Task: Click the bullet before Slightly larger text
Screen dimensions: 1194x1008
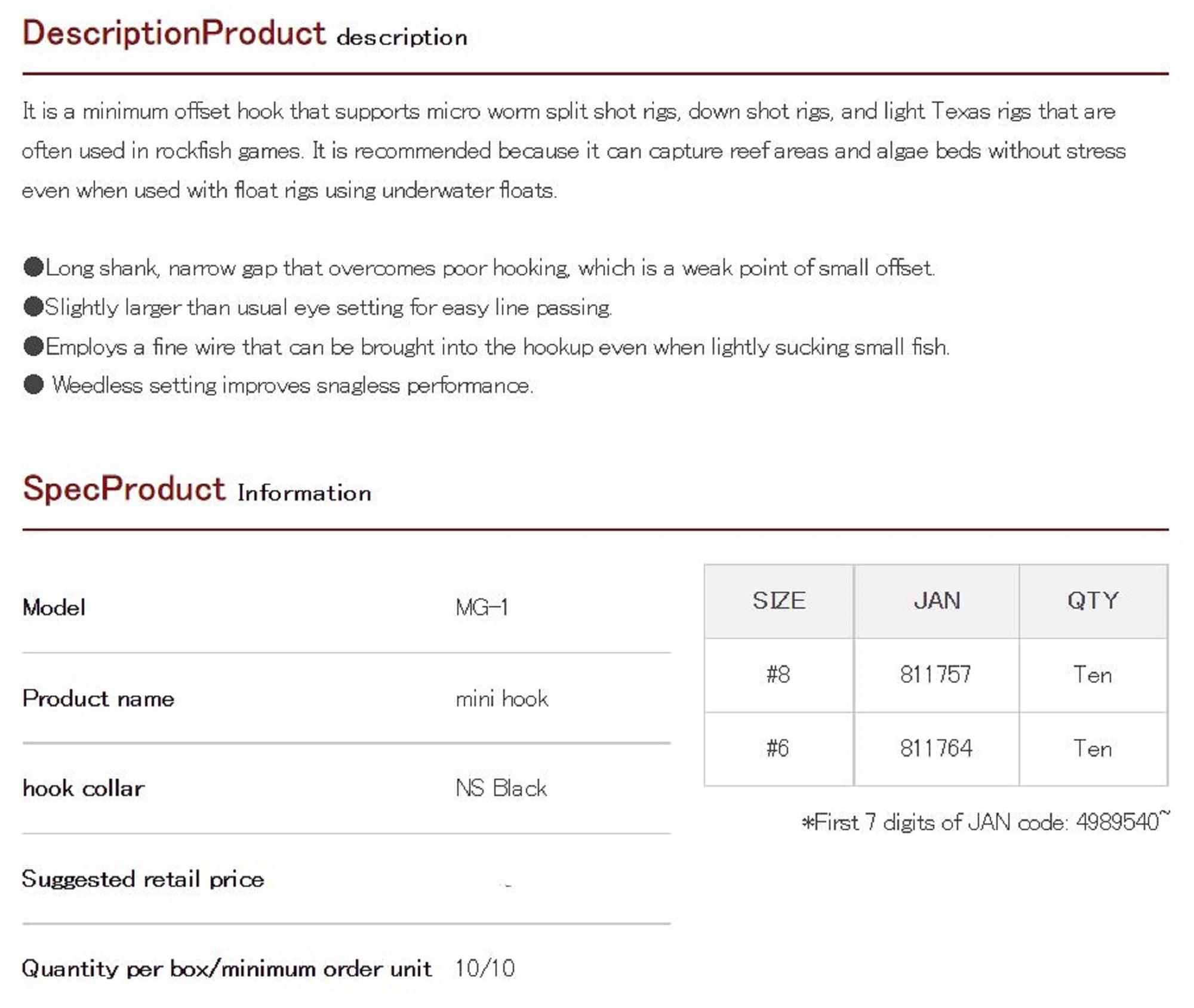Action: tap(33, 306)
